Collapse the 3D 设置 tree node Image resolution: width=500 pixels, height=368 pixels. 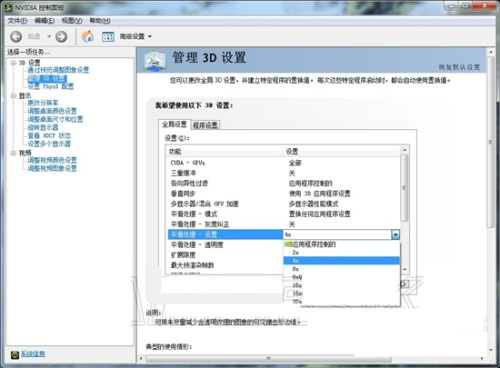tap(13, 62)
